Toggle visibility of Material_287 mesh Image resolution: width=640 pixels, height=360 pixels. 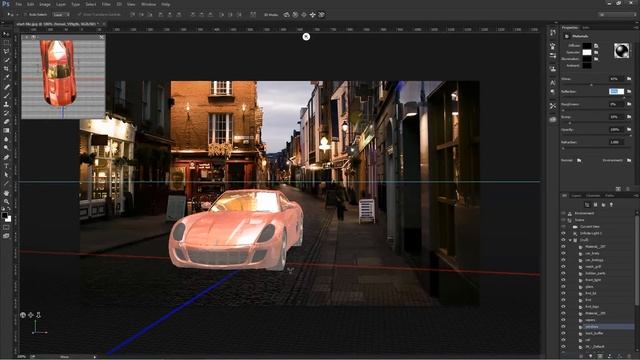(x=564, y=247)
